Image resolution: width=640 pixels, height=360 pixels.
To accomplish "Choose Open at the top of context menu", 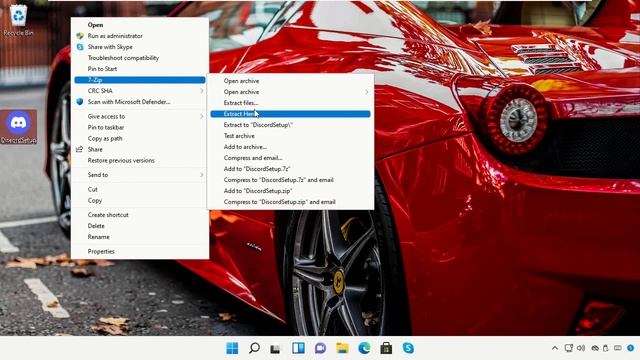I will point(140,25).
